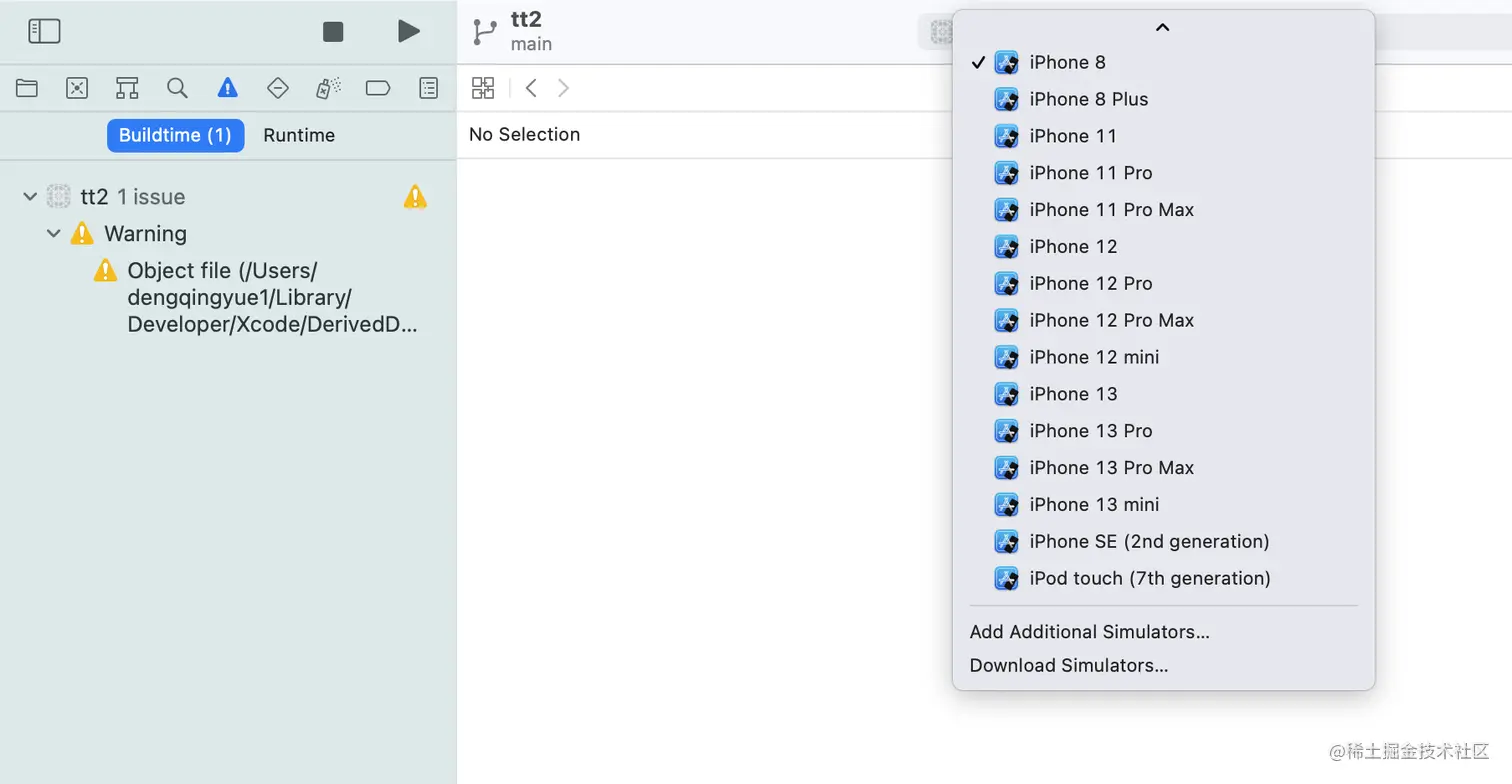1512x784 pixels.
Task: Switch to the Buildtime (1) tab
Action: coord(175,135)
